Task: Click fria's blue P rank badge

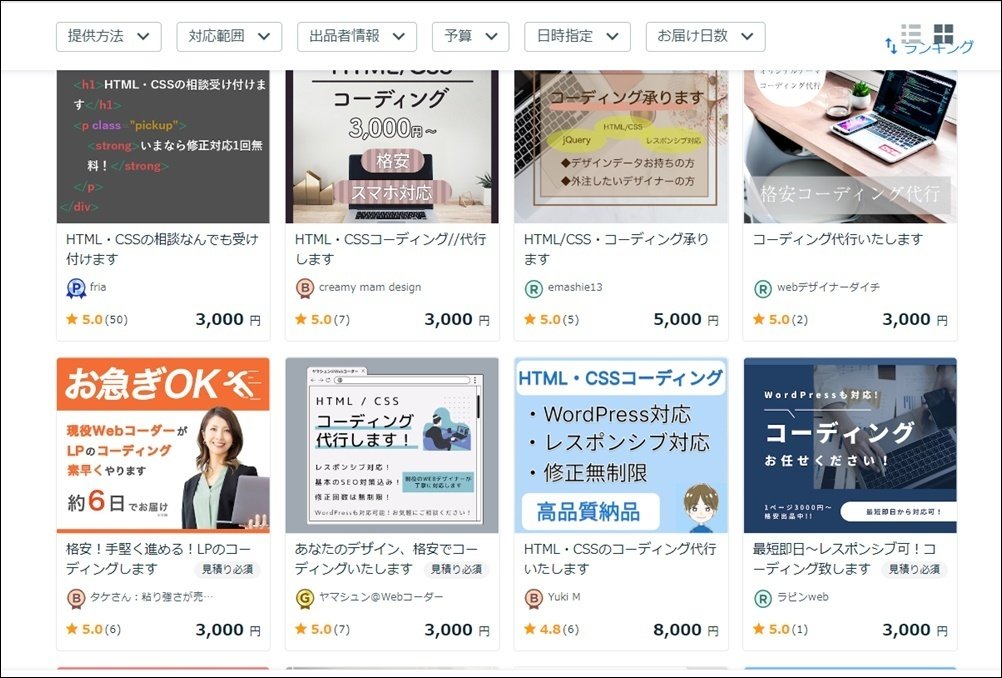Action: [x=76, y=289]
